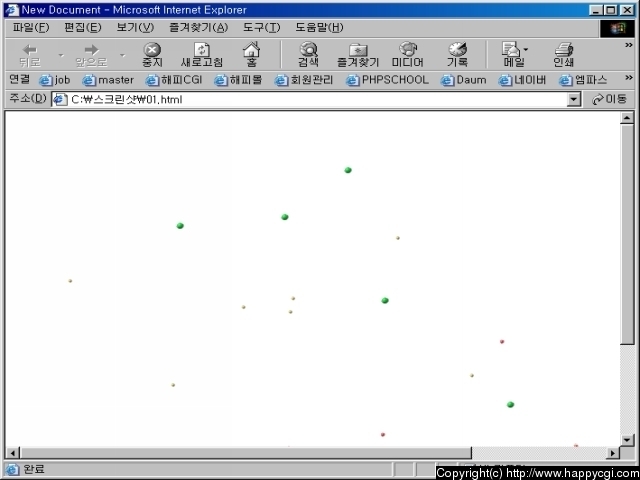Open the Media (미디어) panel
Image resolution: width=640 pixels, height=480 pixels.
(x=407, y=55)
